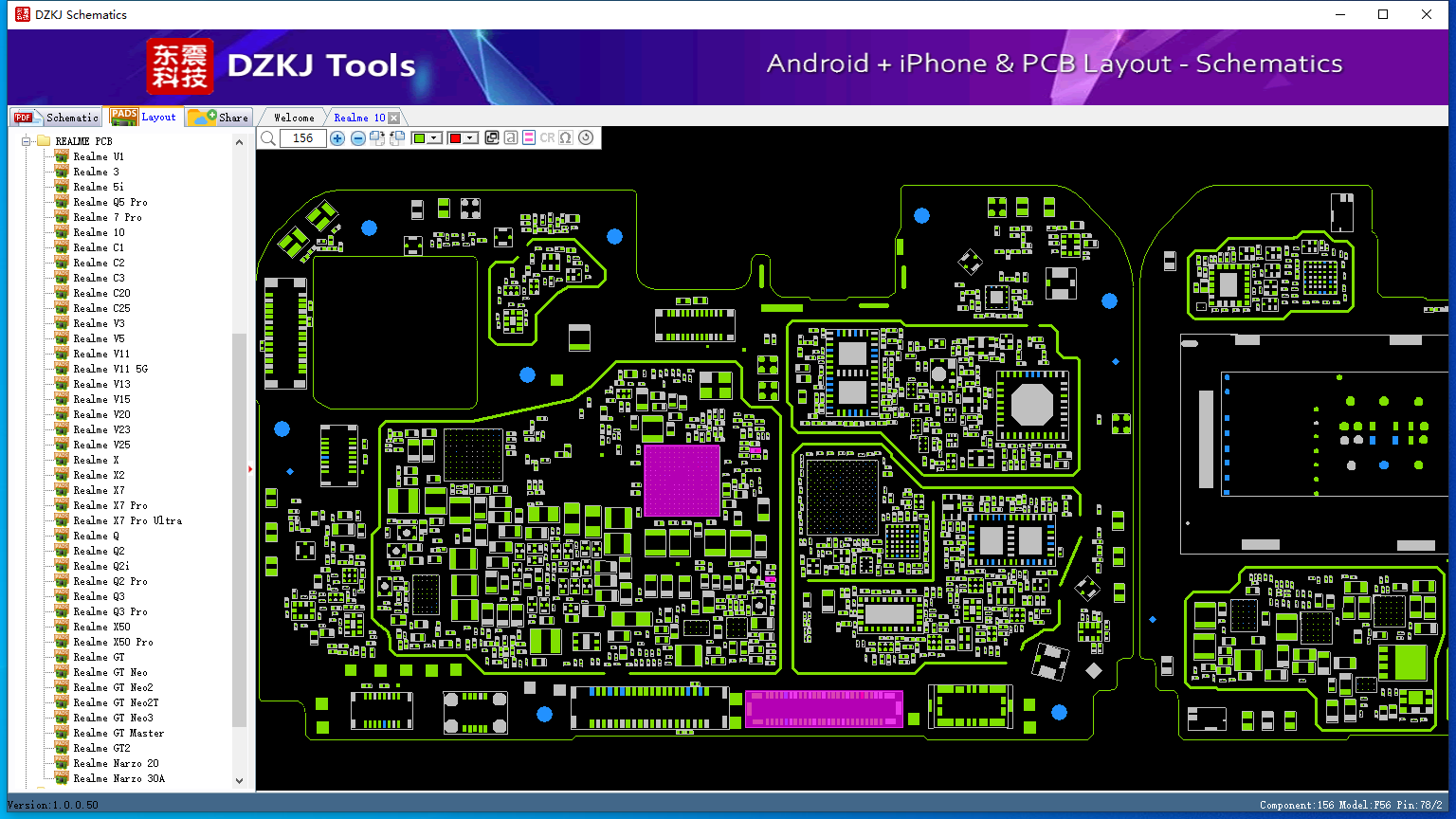Open the 'Realme C25' board entry
The width and height of the screenshot is (1456, 819).
click(x=101, y=308)
